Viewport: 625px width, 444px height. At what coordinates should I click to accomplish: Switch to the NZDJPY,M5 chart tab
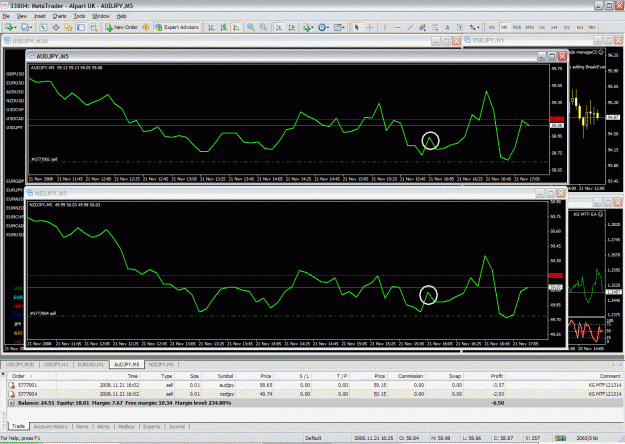coord(161,365)
